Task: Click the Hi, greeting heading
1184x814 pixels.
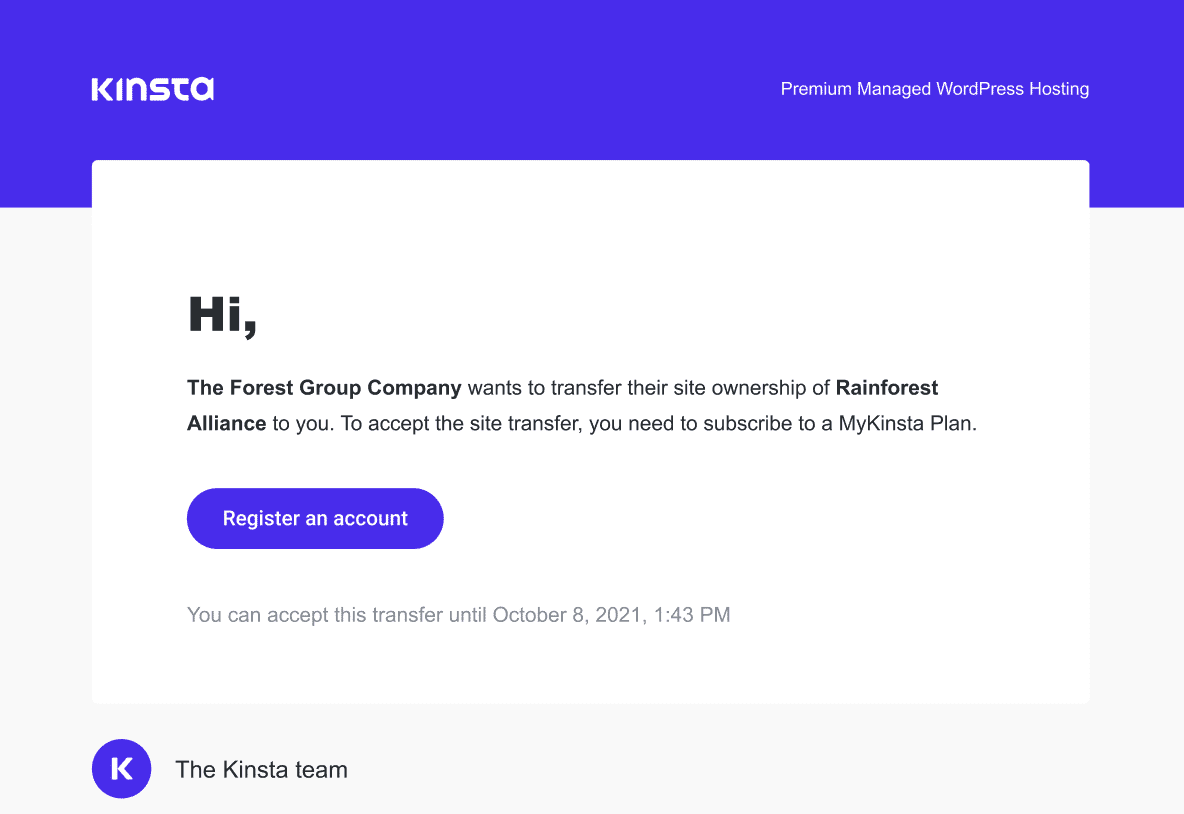Action: point(222,313)
